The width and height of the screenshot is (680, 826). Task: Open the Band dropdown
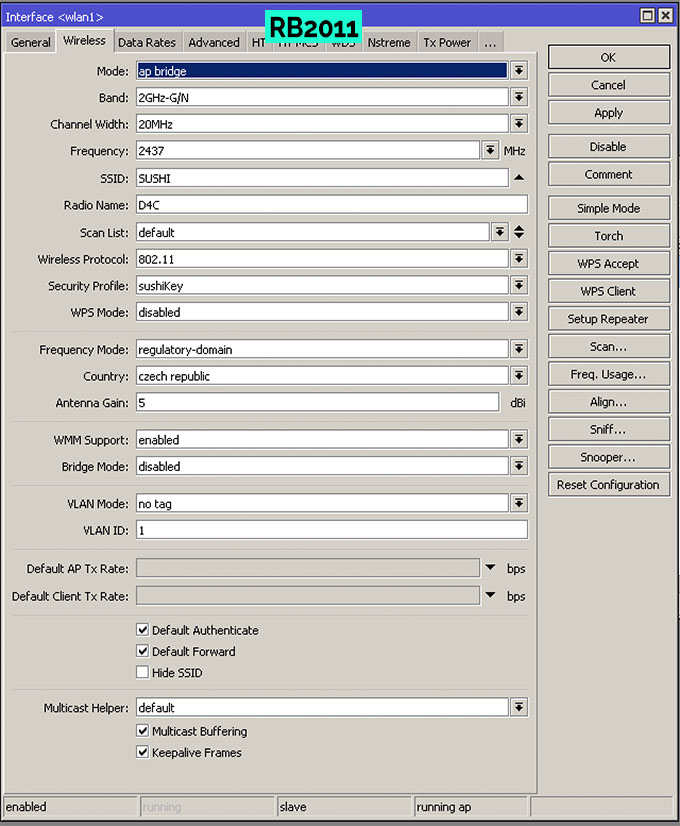519,96
